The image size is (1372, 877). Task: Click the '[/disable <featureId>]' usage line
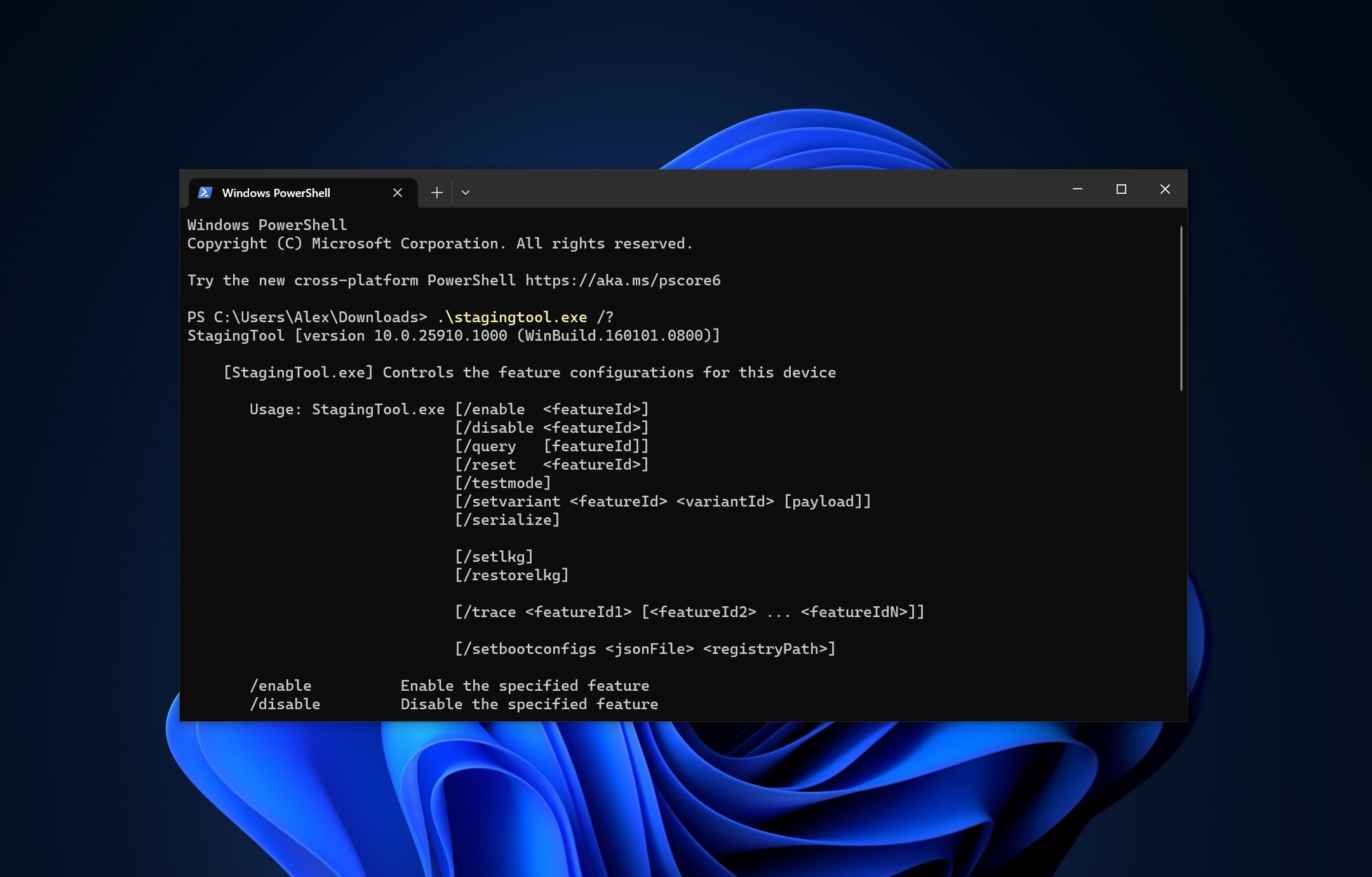552,428
